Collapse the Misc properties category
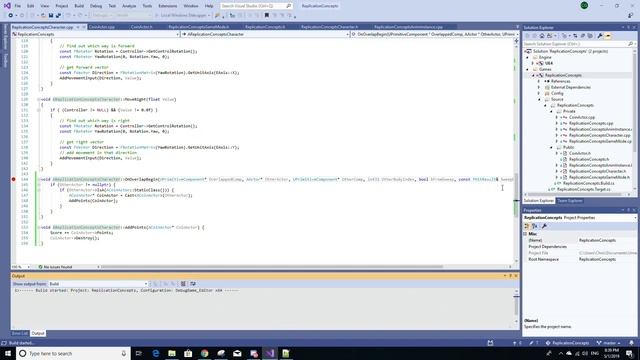The height and width of the screenshot is (360, 640). click(526, 234)
